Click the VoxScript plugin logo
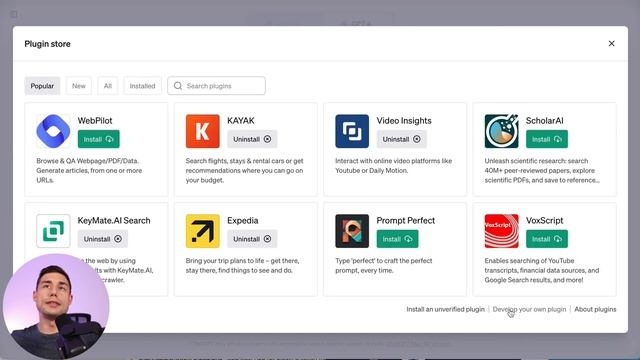 coord(501,231)
